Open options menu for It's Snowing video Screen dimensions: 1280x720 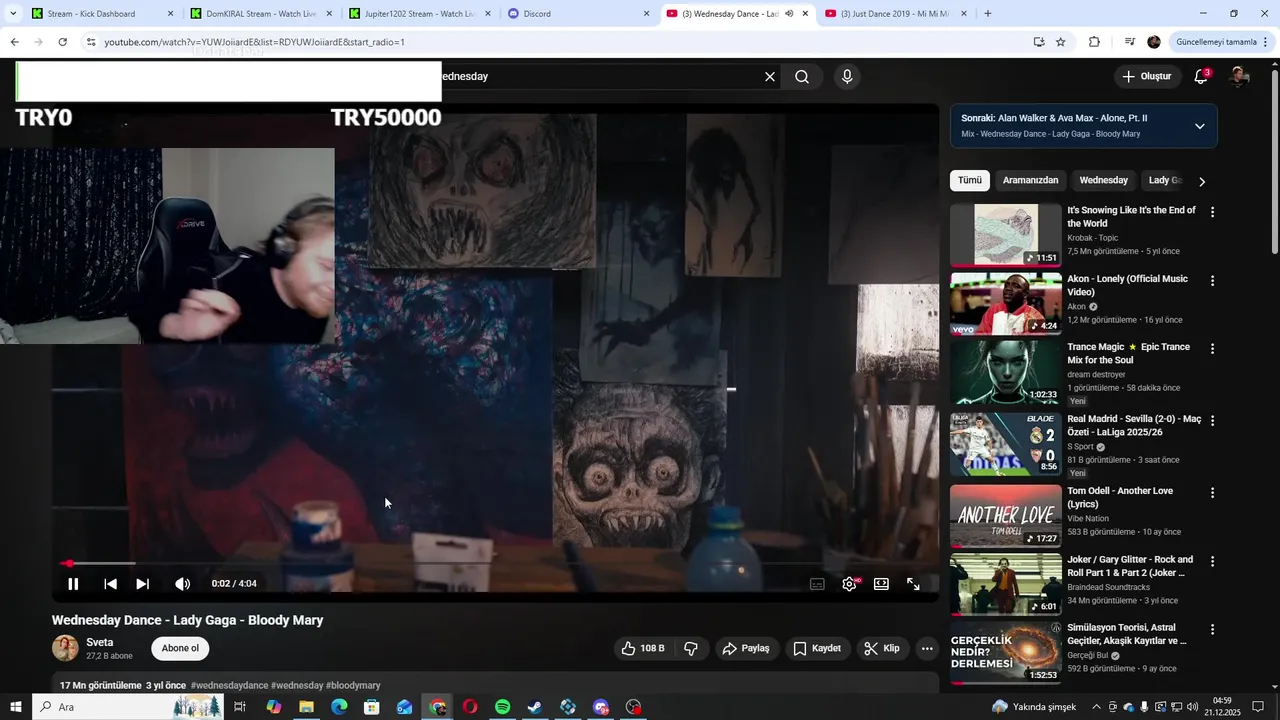tap(1212, 212)
